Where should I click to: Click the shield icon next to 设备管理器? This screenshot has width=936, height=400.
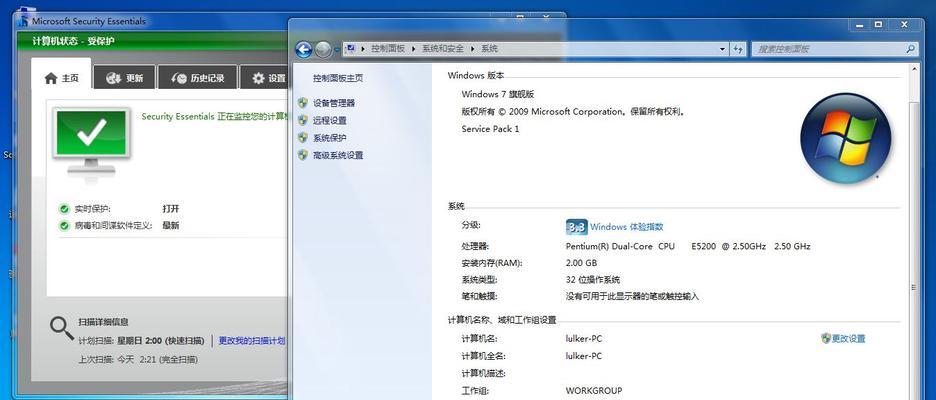(x=303, y=103)
